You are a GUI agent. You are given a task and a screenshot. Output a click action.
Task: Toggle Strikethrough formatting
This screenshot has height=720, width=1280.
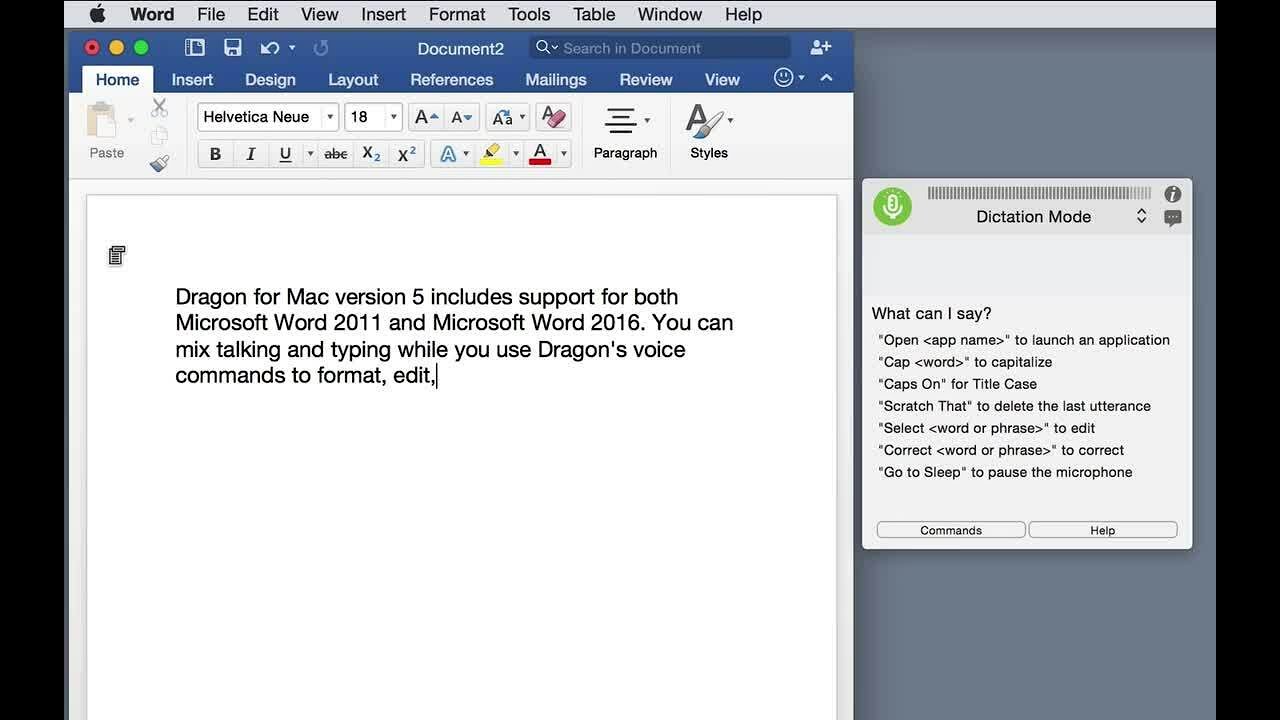337,154
